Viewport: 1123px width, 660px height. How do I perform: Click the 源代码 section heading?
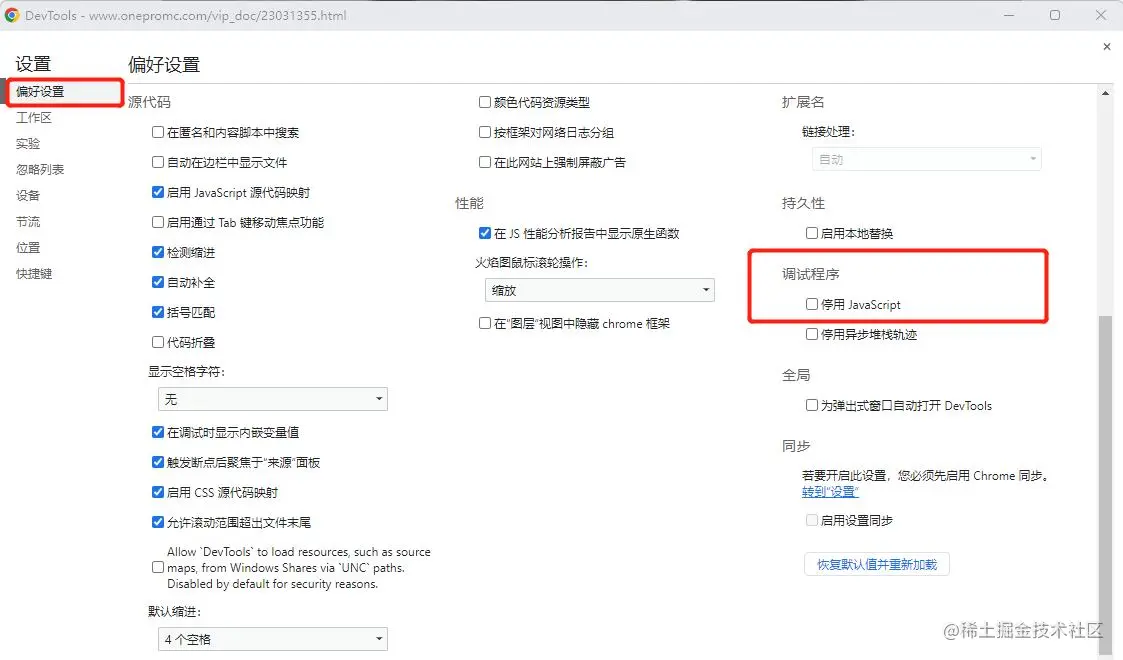(149, 102)
